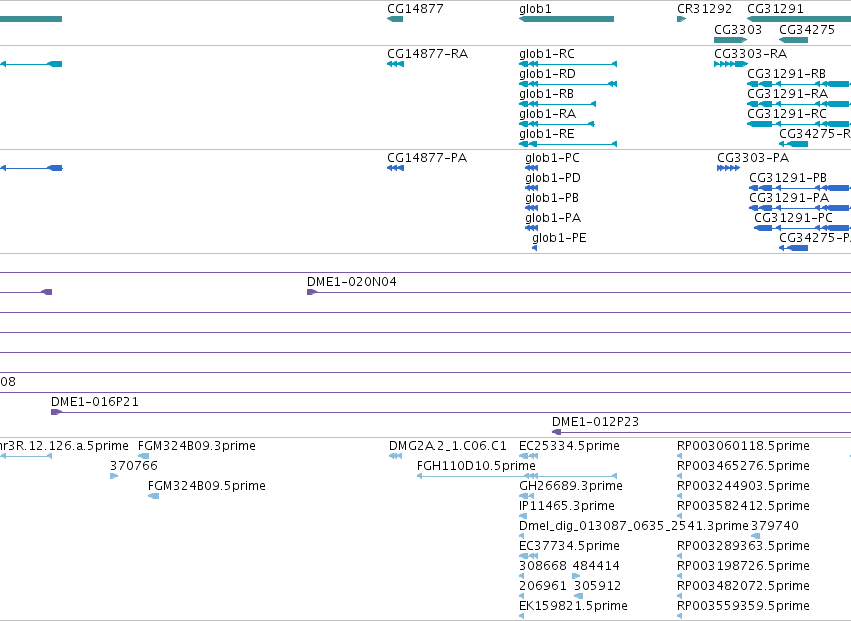The image size is (851, 621).
Task: Select feature 308668
Action: point(543,567)
